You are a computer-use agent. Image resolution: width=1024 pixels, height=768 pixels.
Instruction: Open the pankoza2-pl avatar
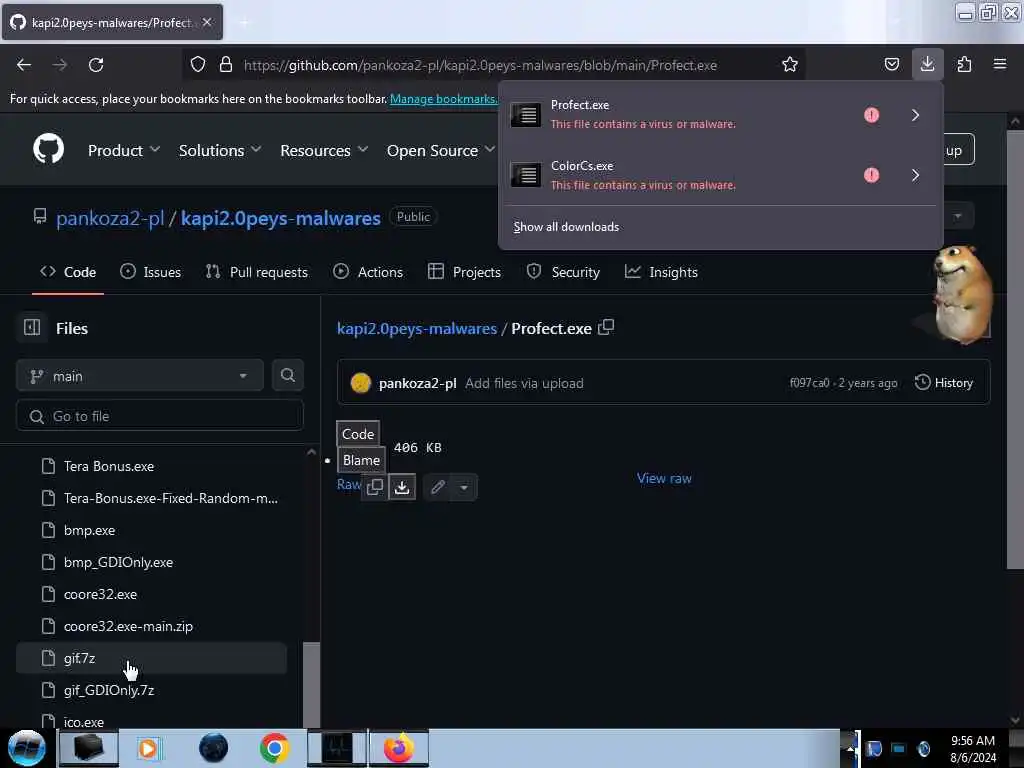(360, 383)
